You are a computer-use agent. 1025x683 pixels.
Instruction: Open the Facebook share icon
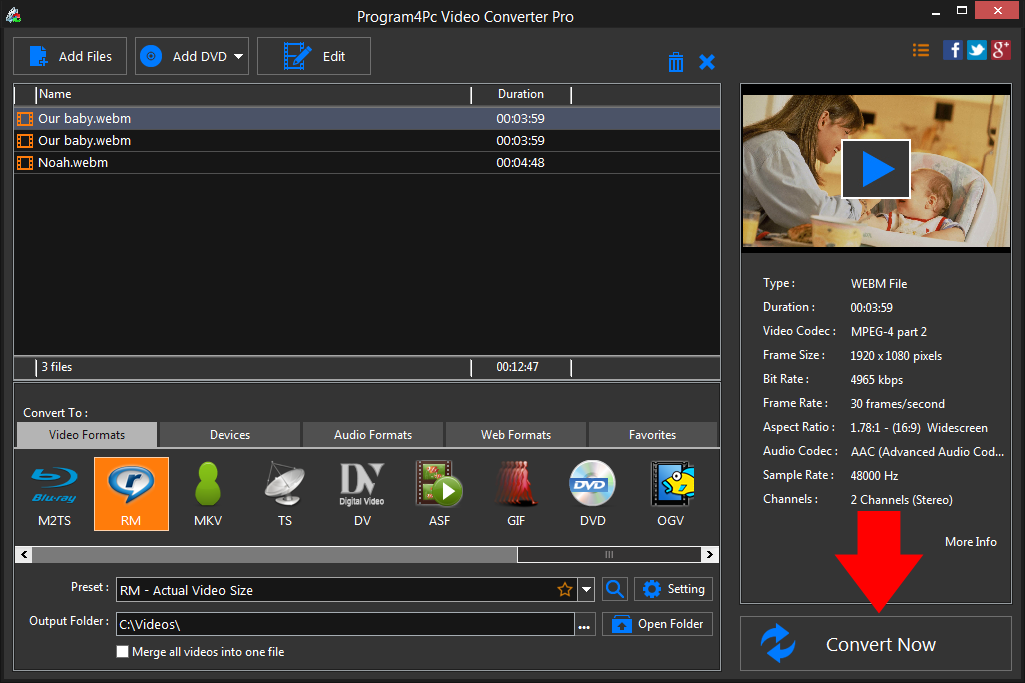tap(952, 49)
